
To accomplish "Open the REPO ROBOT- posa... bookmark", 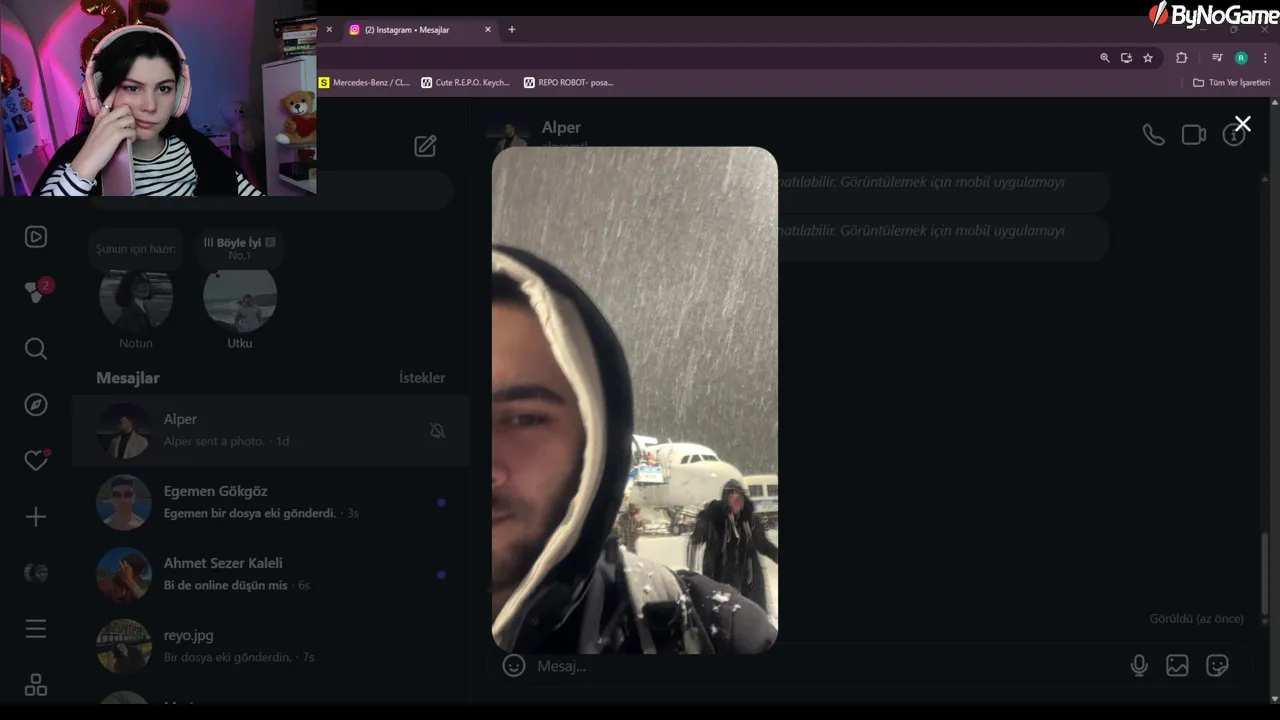I will pos(569,83).
